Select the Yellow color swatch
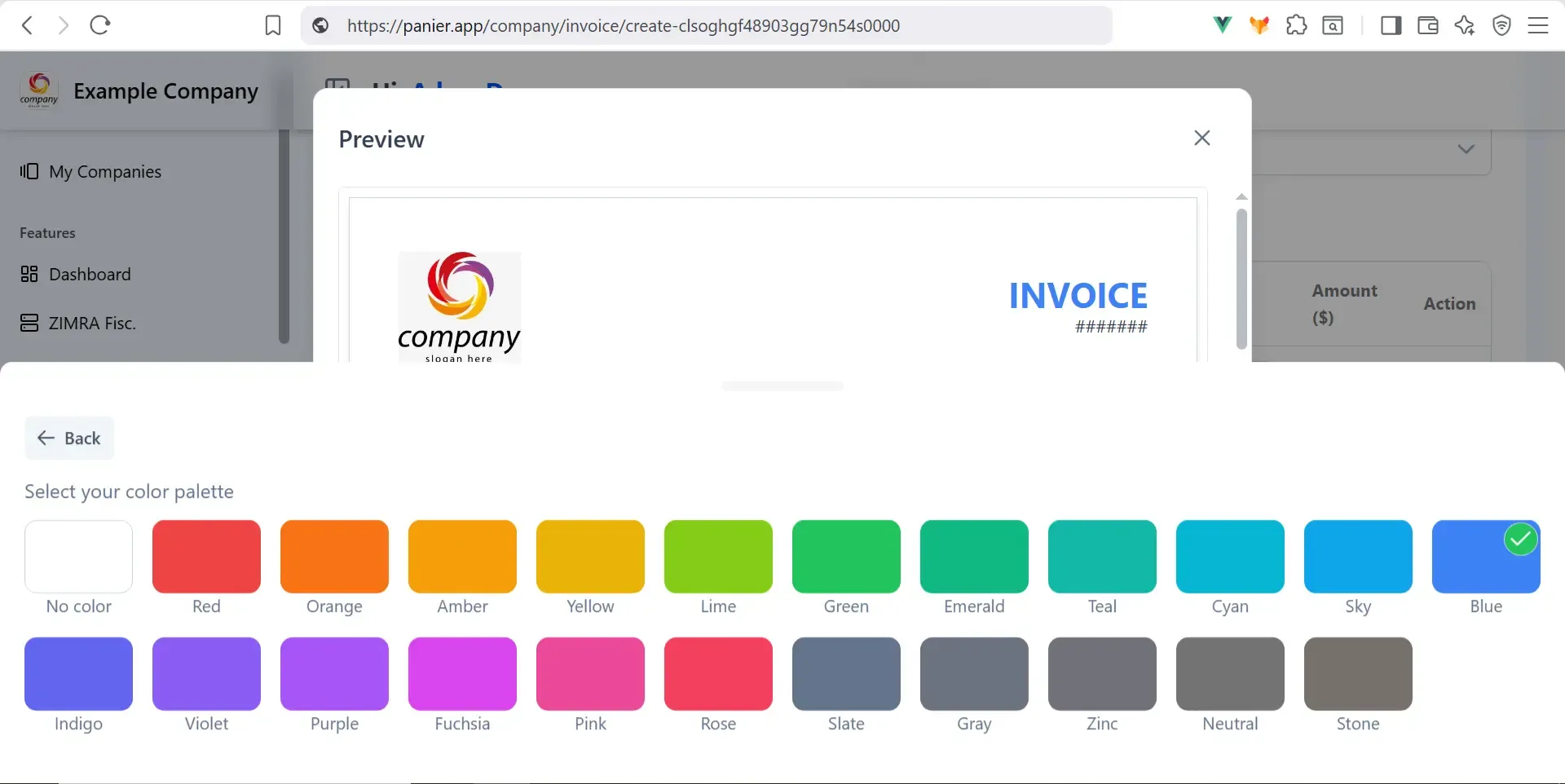This screenshot has width=1565, height=784. [591, 557]
